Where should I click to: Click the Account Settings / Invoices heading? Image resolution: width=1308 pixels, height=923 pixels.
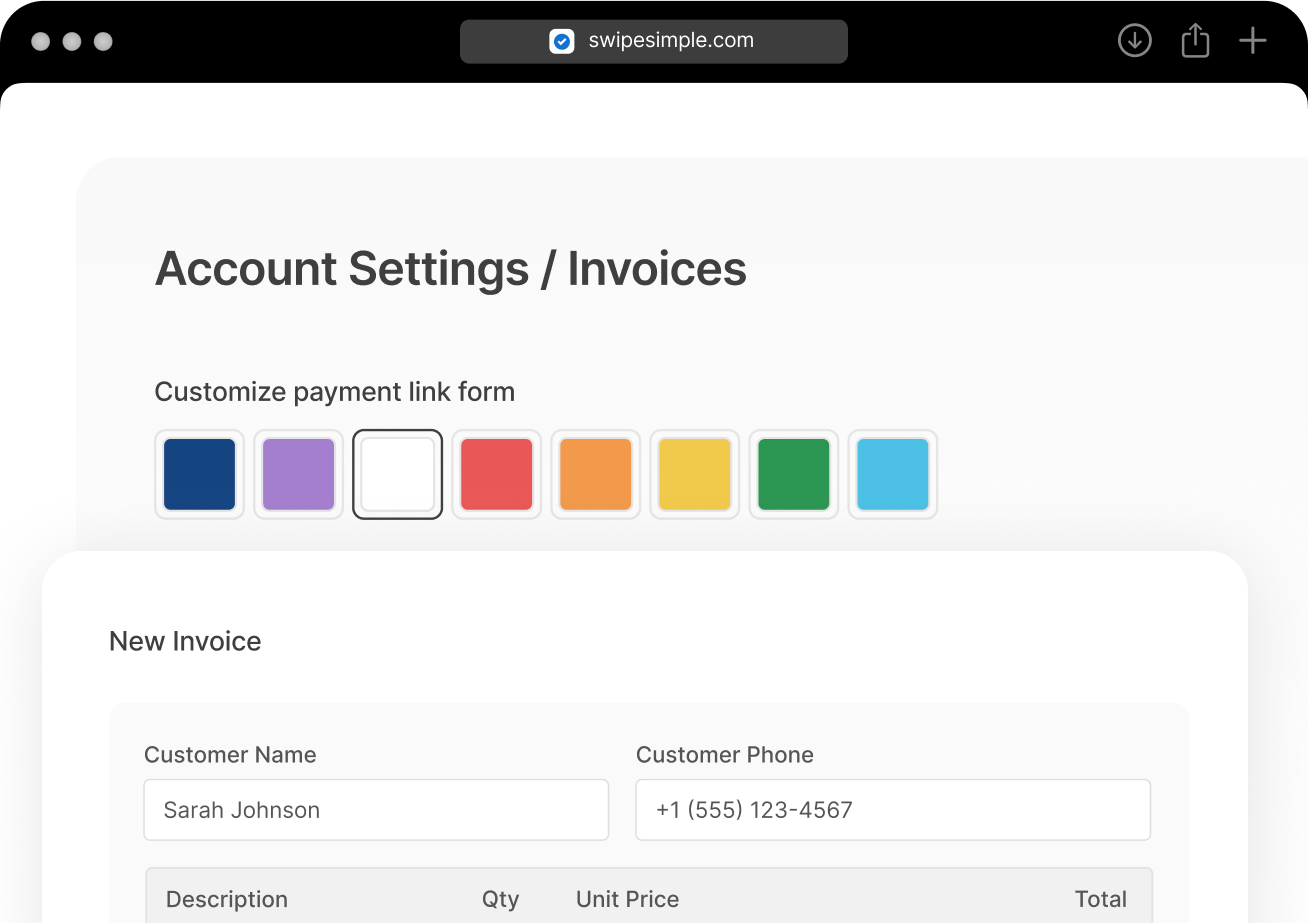tap(451, 269)
